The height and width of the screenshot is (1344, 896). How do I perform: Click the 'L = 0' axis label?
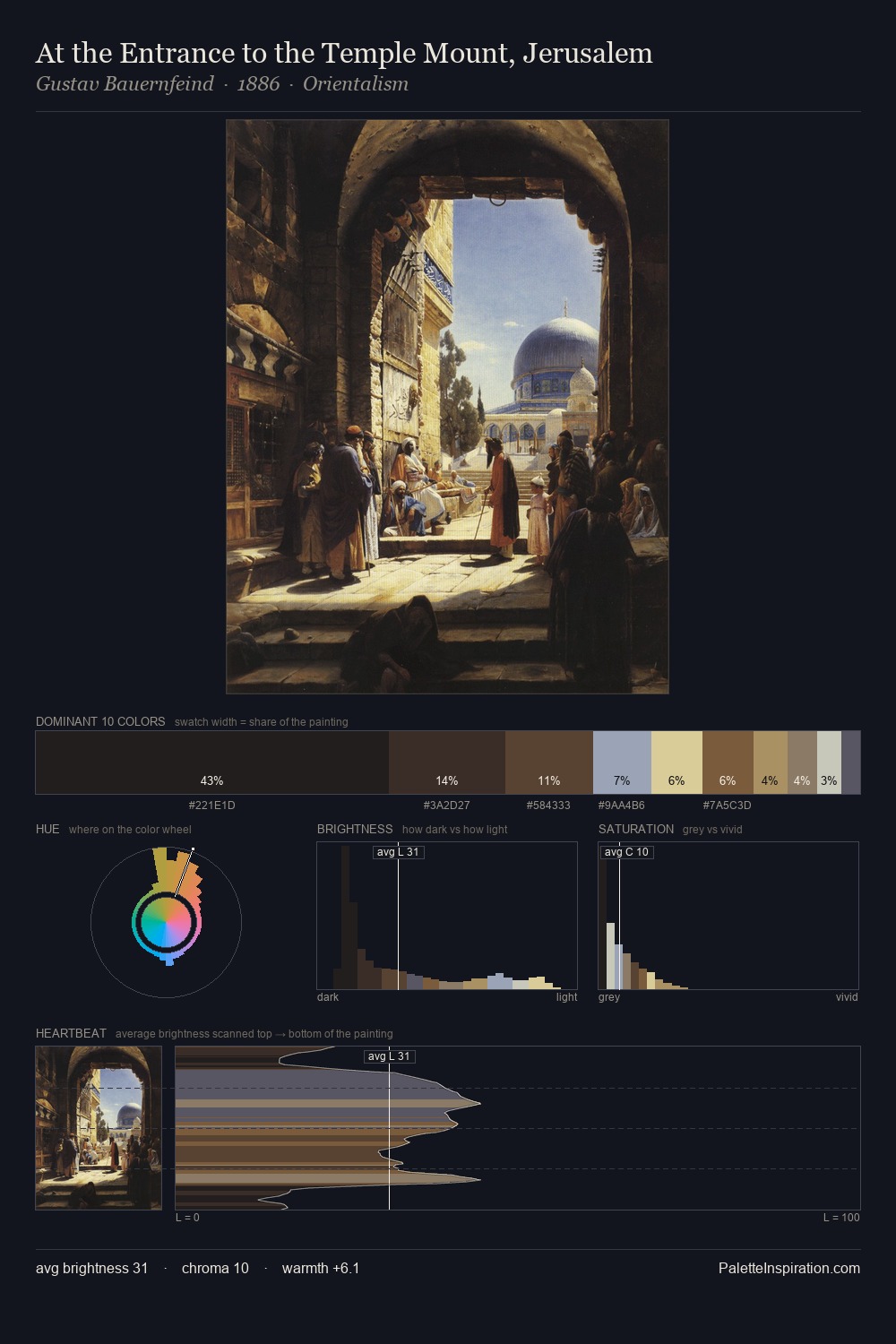(x=187, y=1218)
